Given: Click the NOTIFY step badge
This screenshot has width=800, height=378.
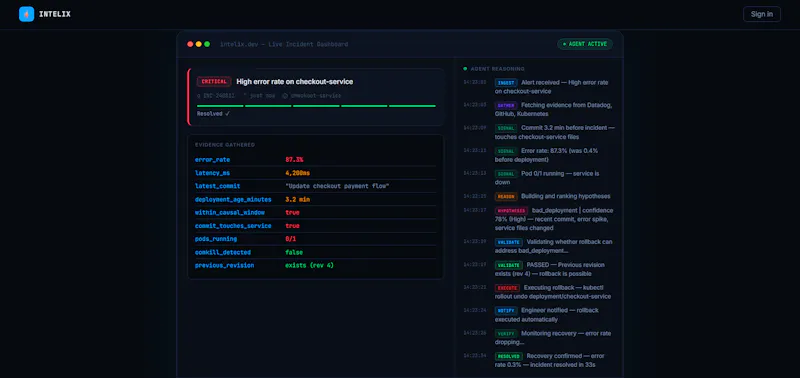Looking at the screenshot, I should point(506,311).
